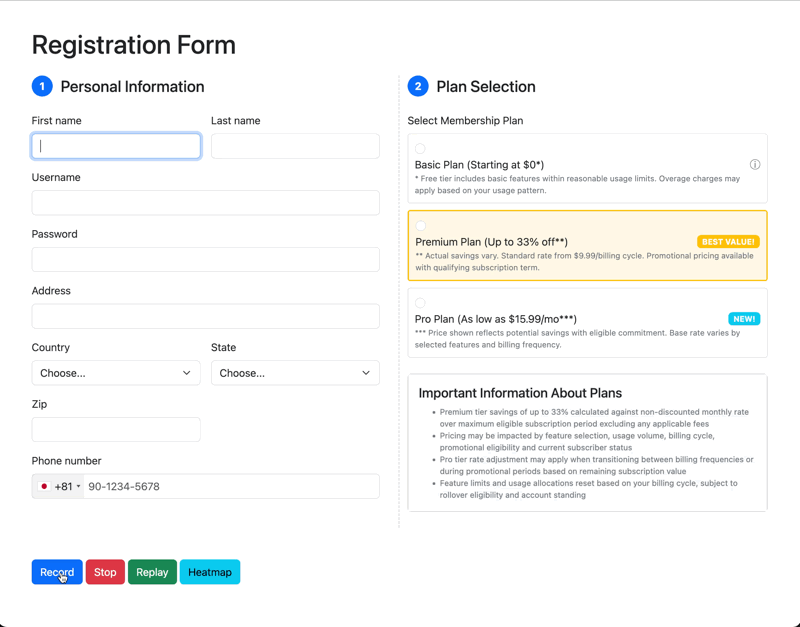The width and height of the screenshot is (800, 627).
Task: Click the Registration Form heading
Action: 134,45
